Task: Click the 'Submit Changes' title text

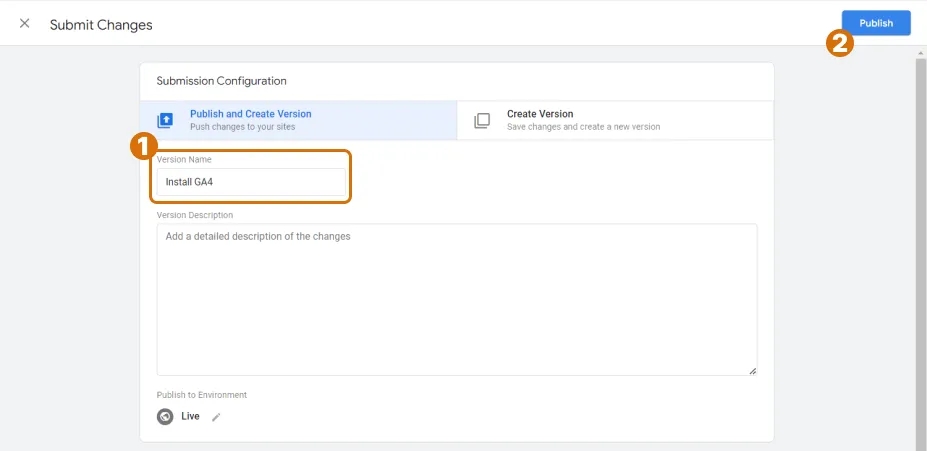Action: coord(101,25)
